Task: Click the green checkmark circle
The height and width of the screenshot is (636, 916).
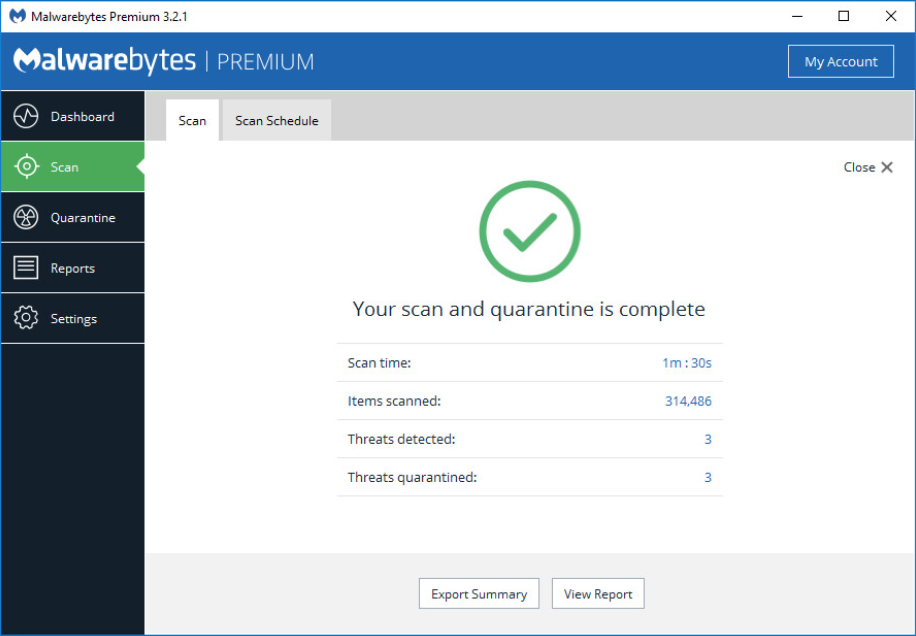Action: click(530, 231)
